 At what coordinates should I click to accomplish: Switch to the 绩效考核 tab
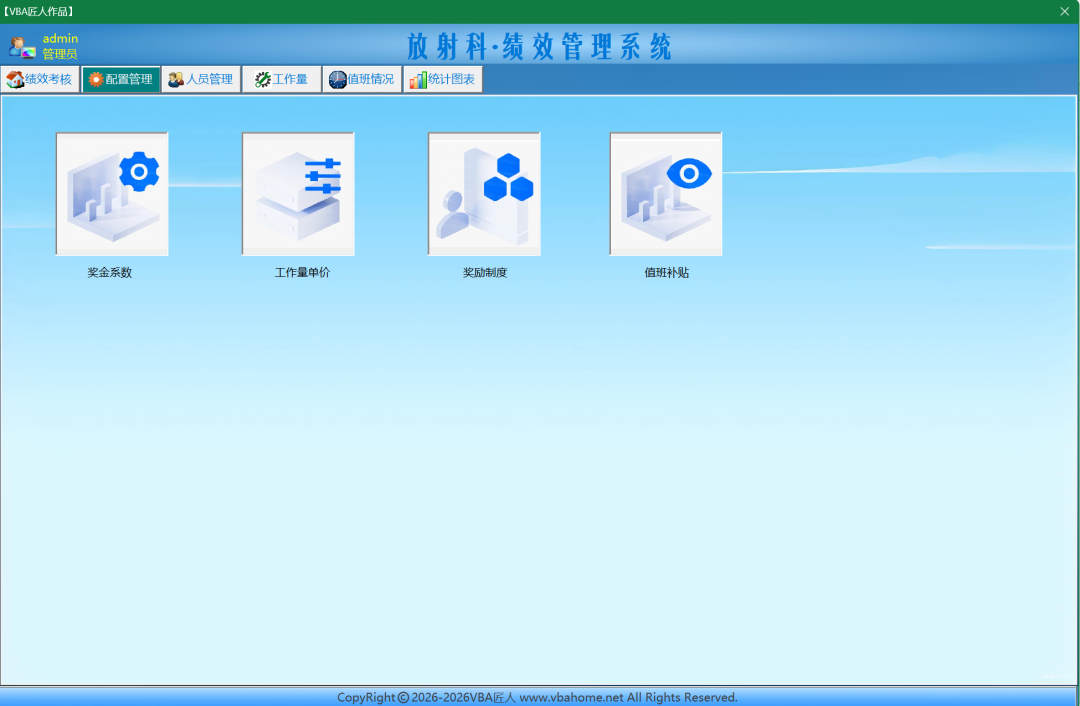(x=40, y=79)
